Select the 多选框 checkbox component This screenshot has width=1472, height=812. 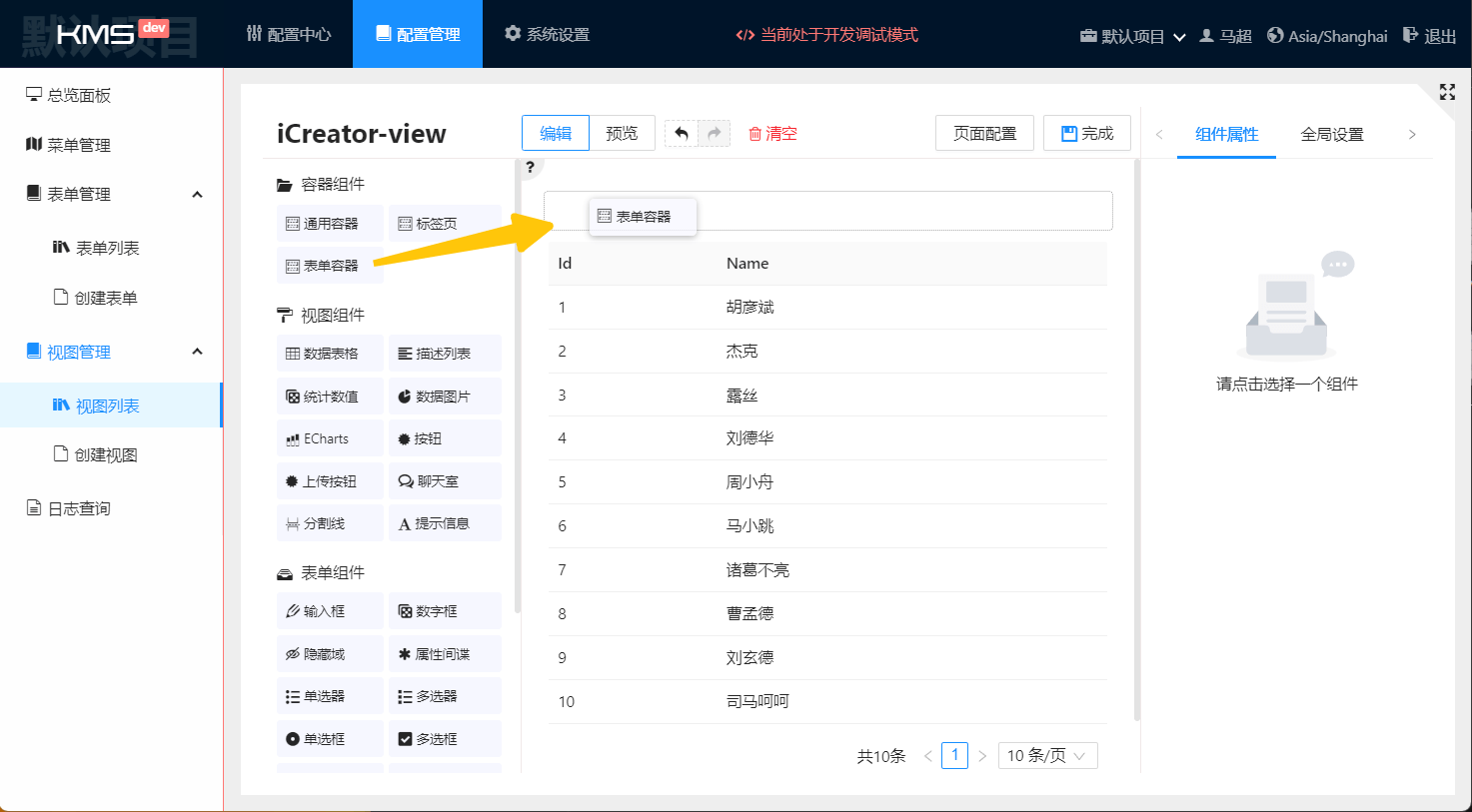(444, 739)
